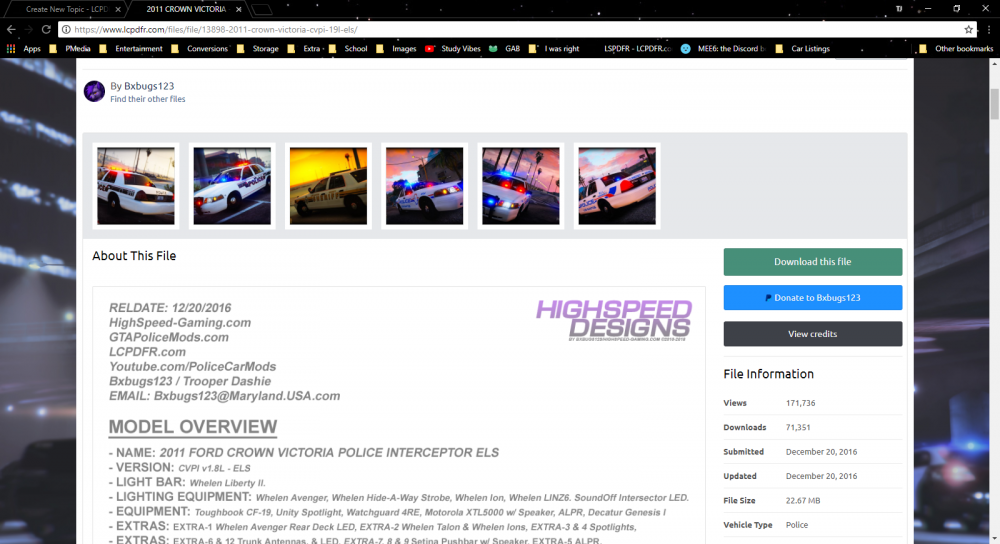Open the fourth screenshot thumbnail
1000x544 pixels.
pyautogui.click(x=425, y=186)
